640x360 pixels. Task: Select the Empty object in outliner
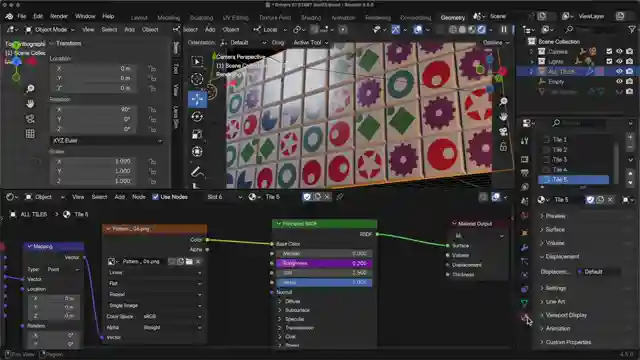coord(556,82)
